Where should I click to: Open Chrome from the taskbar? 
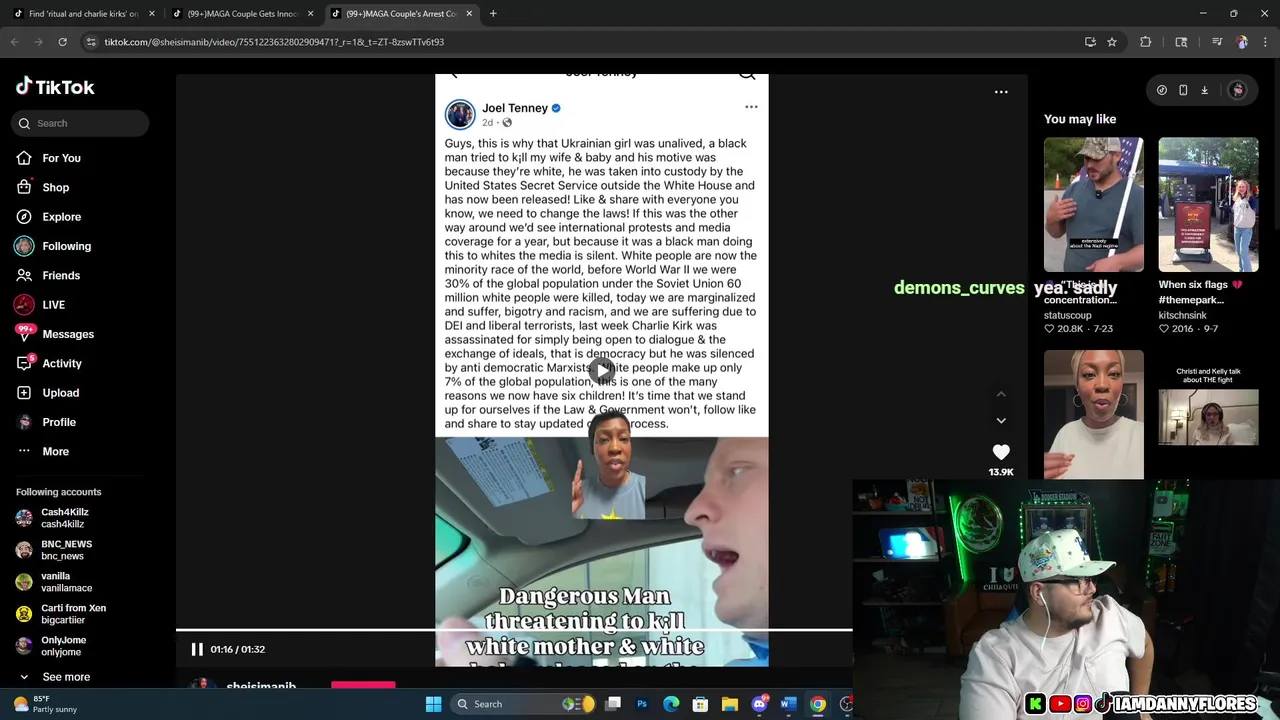tap(818, 704)
